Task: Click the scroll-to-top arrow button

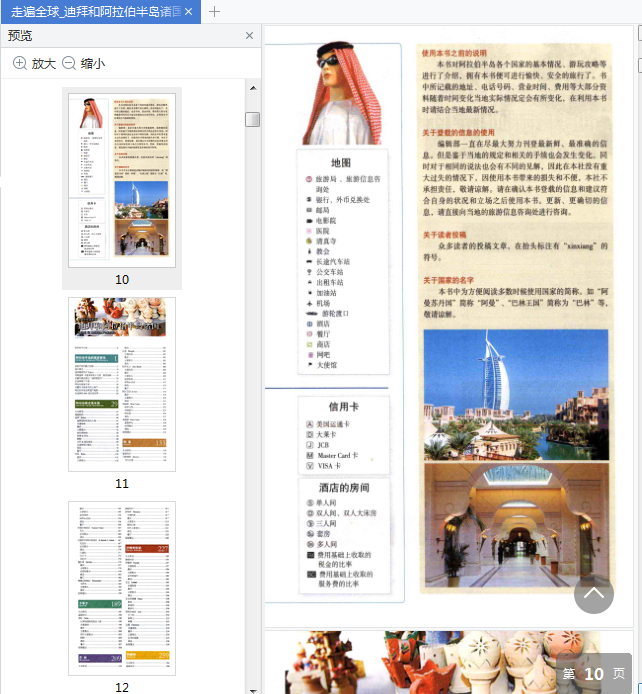Action: (593, 594)
